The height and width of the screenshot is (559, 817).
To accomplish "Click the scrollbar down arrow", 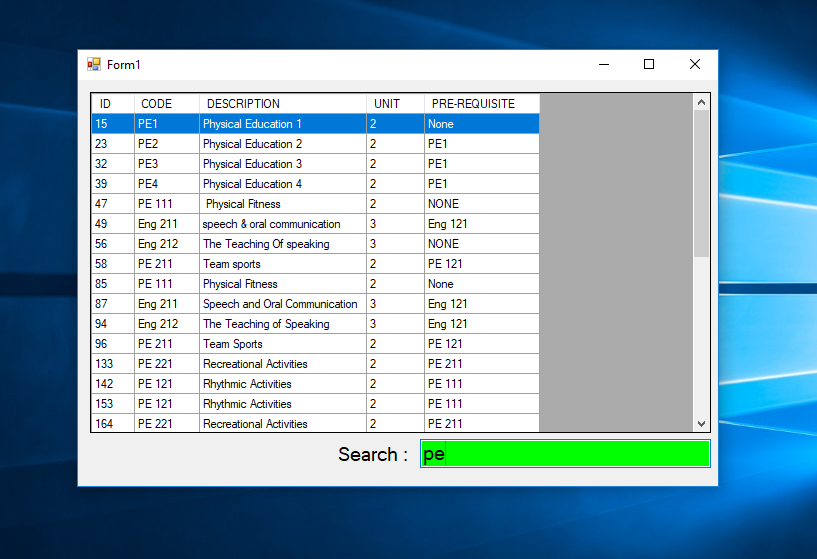I will (701, 424).
